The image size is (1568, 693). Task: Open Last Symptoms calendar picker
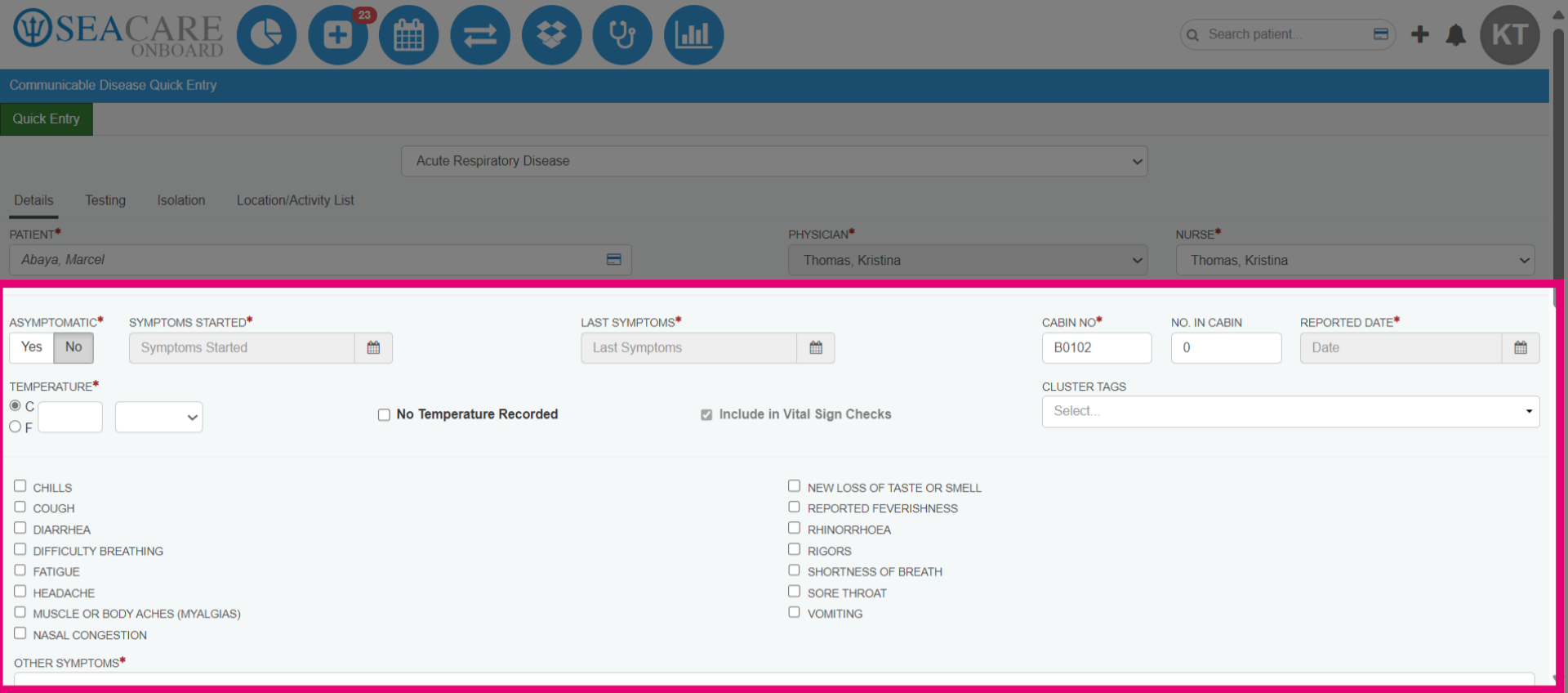(x=816, y=347)
